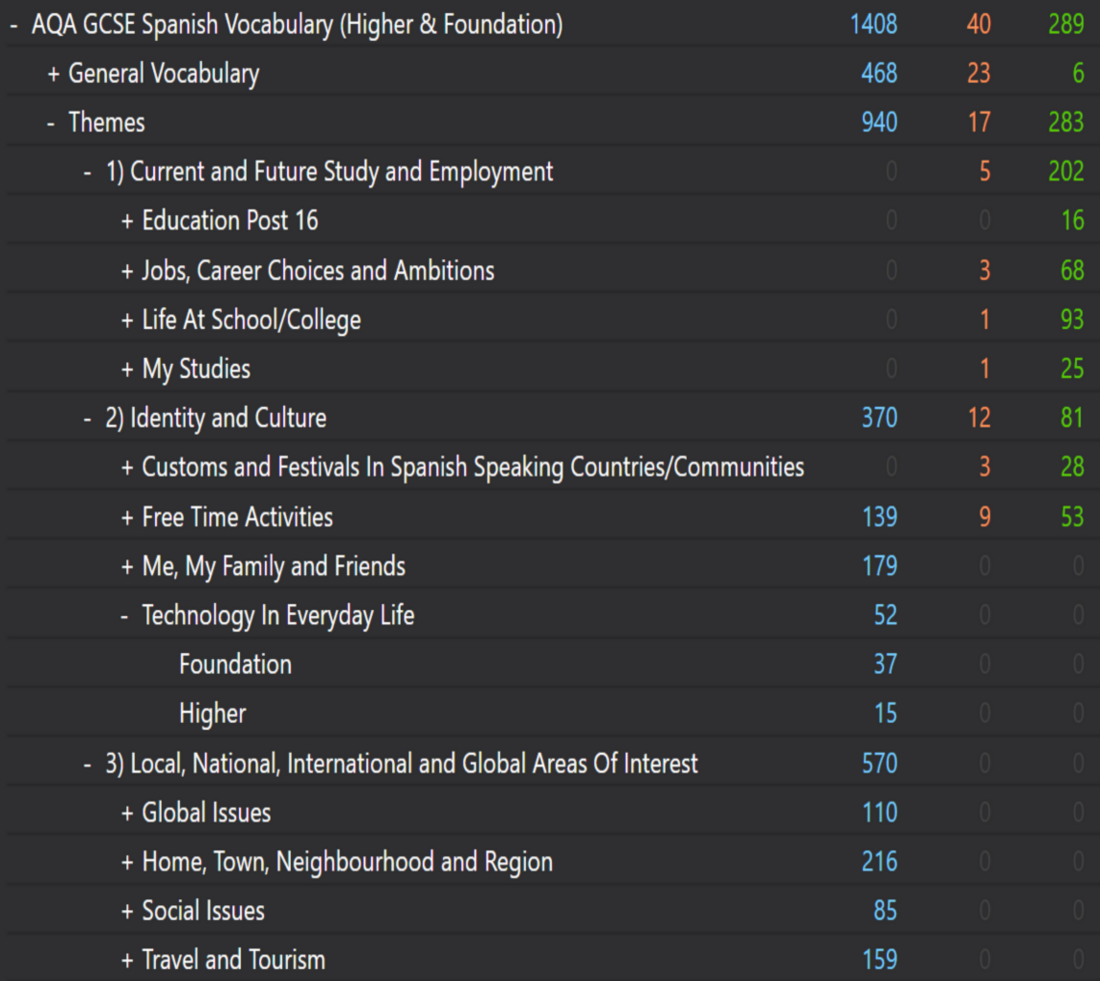Expand Home, Town, Neighbourhood and Region
This screenshot has height=981, width=1100.
127,862
